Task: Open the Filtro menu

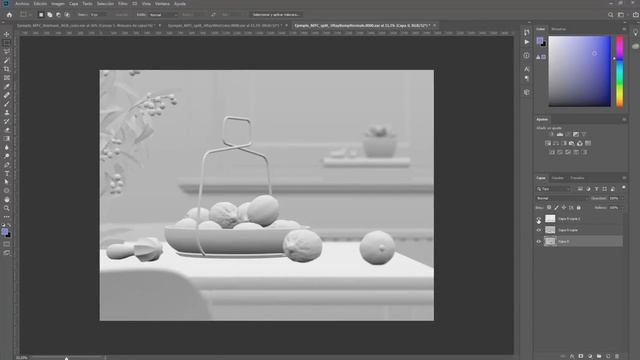Action: click(122, 4)
